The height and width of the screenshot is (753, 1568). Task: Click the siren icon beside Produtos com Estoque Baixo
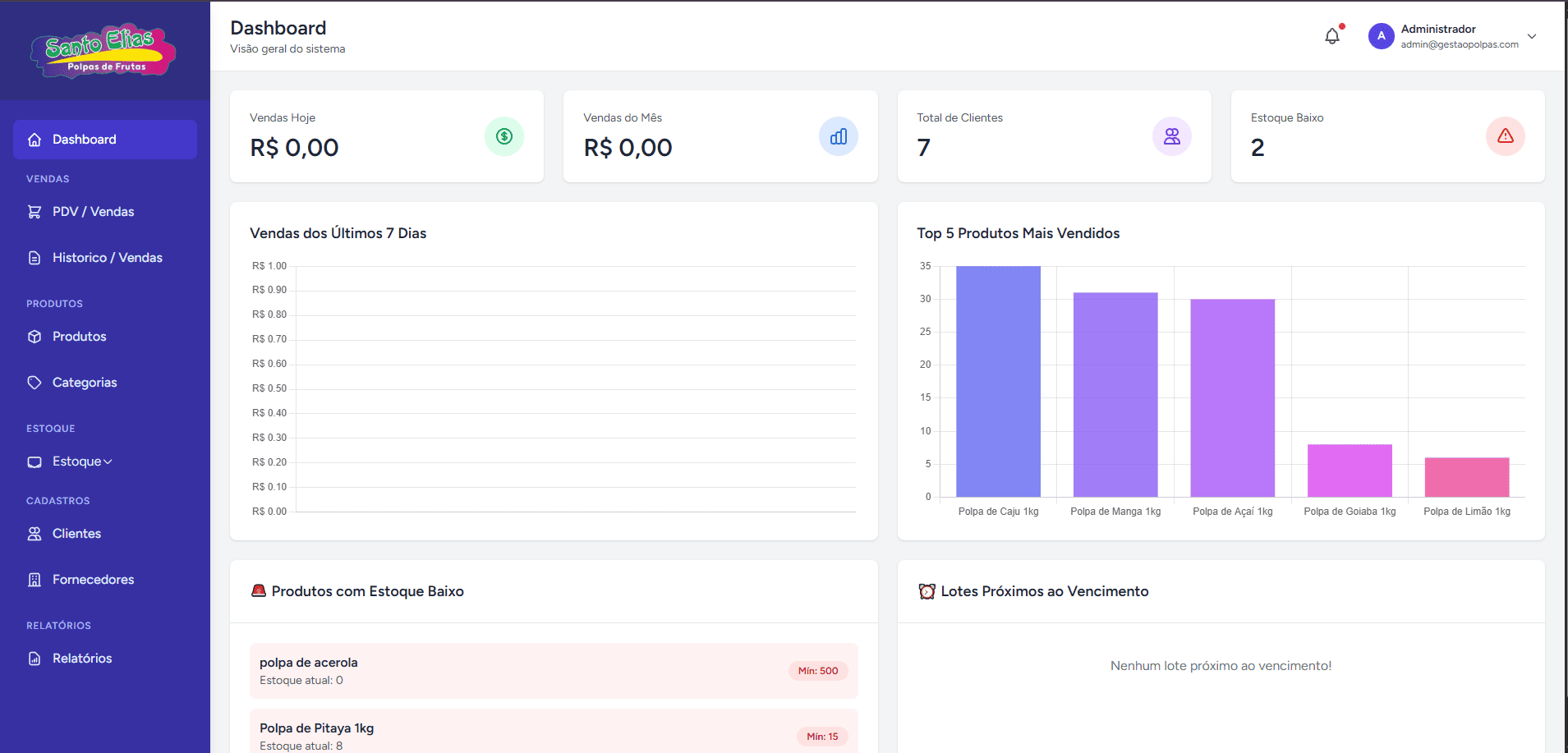pyautogui.click(x=259, y=591)
